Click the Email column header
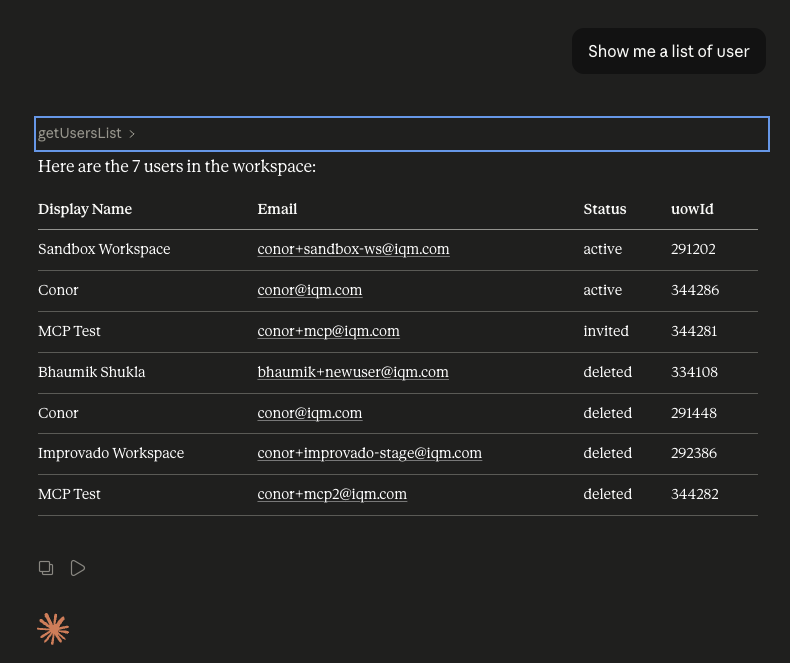Image resolution: width=790 pixels, height=663 pixels. 277,209
